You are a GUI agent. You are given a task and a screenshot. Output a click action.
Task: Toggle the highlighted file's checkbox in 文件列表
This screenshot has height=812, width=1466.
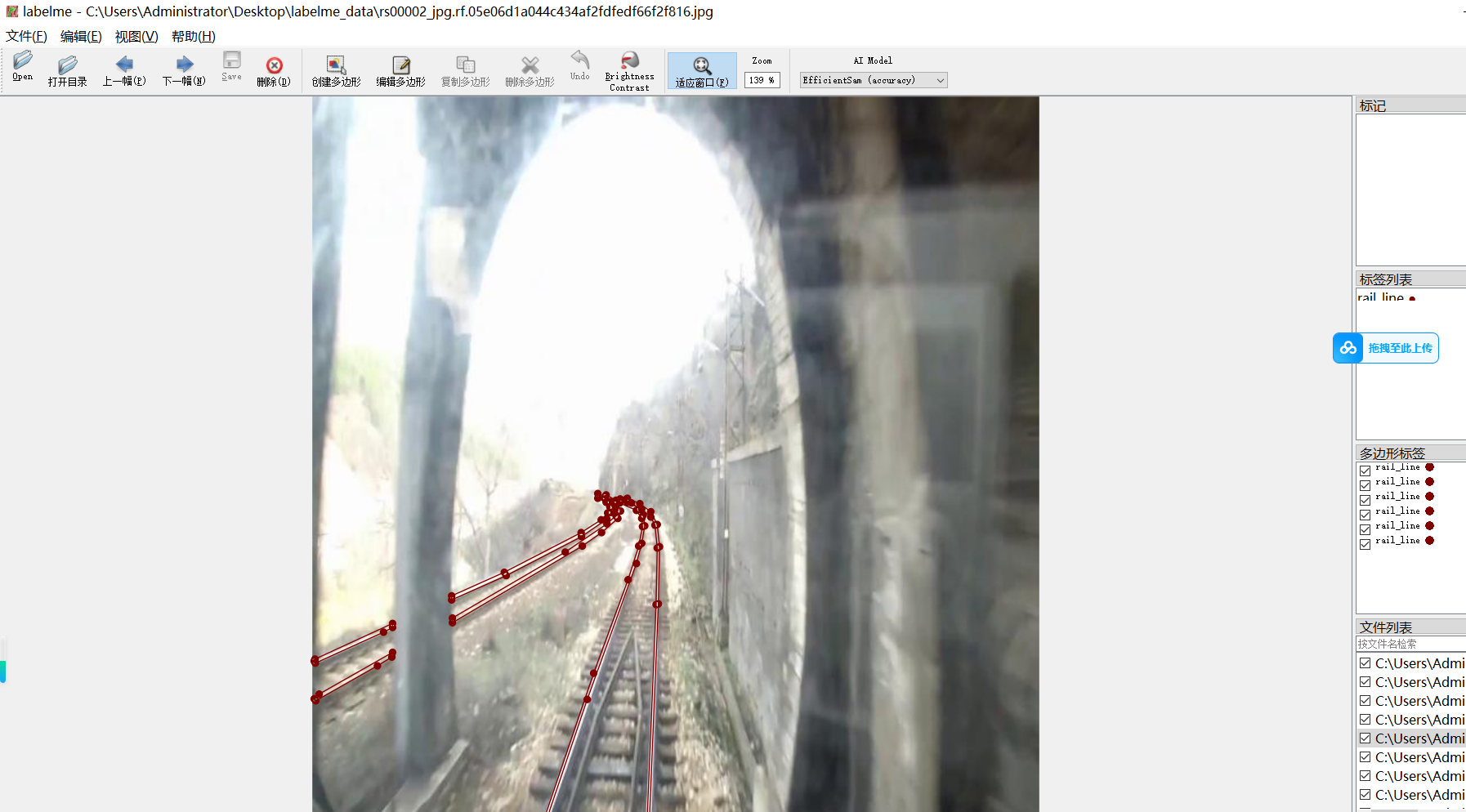pyautogui.click(x=1365, y=738)
